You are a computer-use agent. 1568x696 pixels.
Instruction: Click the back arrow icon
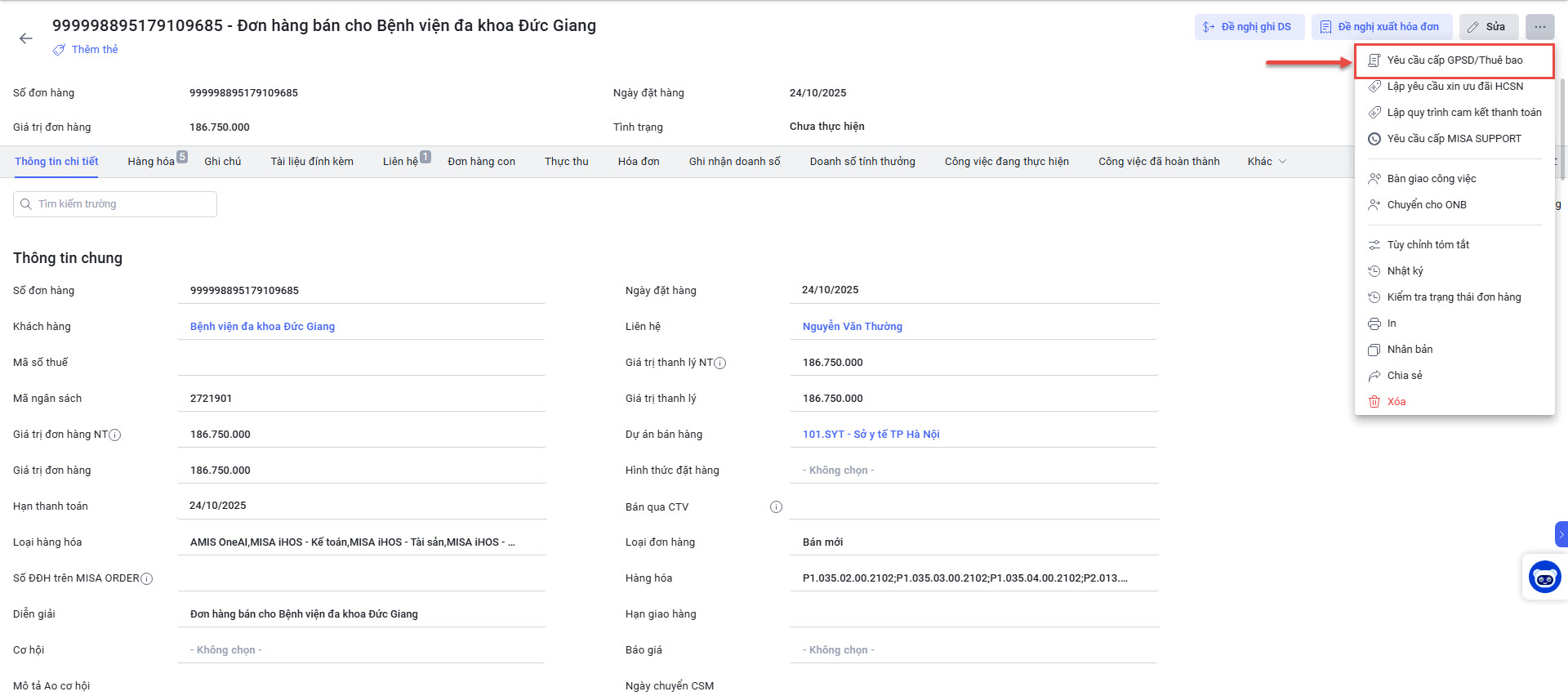point(26,38)
